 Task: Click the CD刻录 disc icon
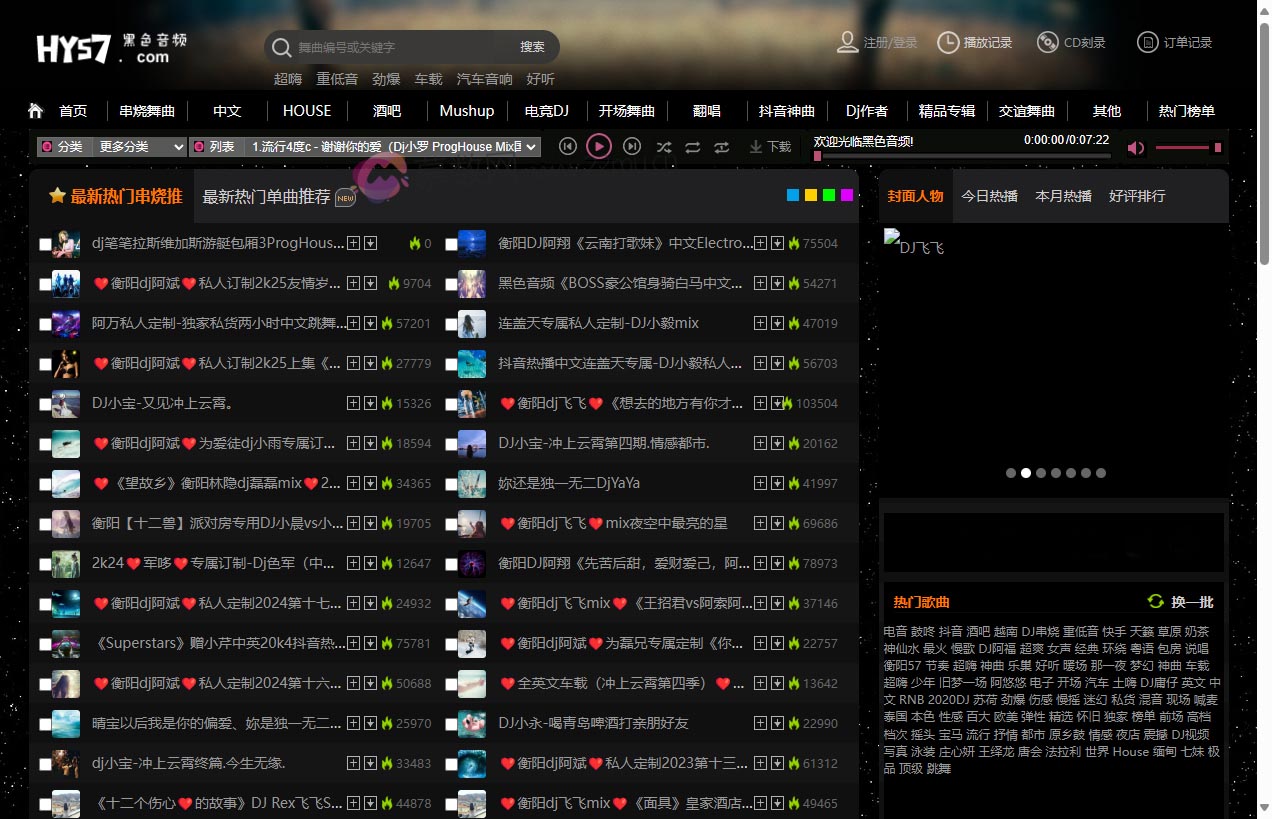[x=1047, y=42]
